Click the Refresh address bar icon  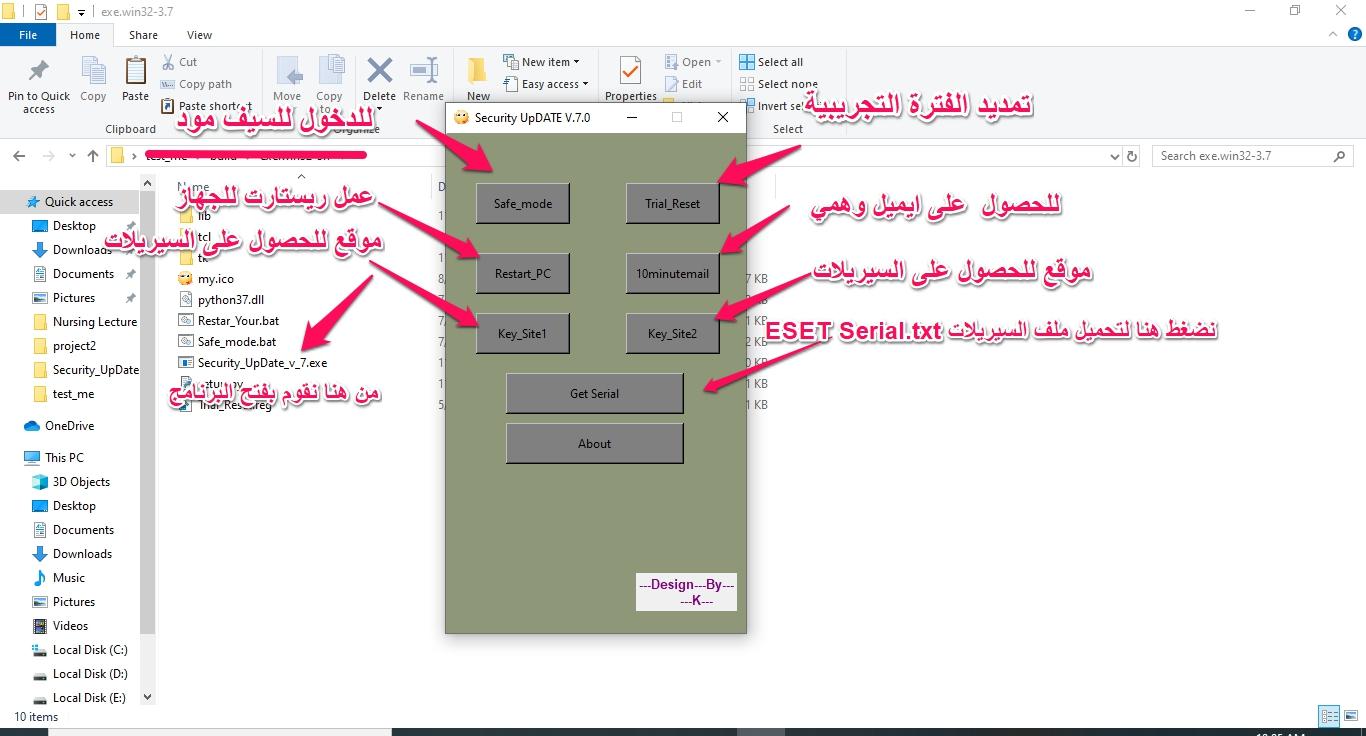[1132, 156]
